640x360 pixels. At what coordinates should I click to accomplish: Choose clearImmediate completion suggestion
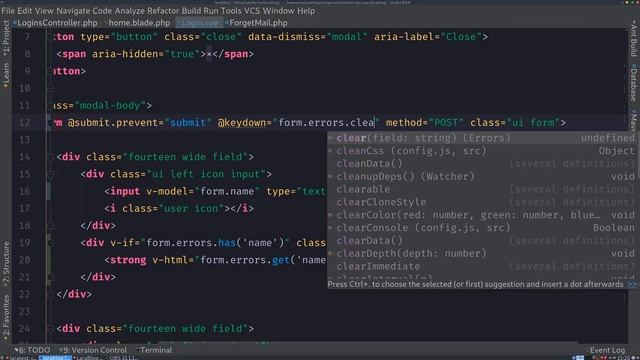pos(482,267)
